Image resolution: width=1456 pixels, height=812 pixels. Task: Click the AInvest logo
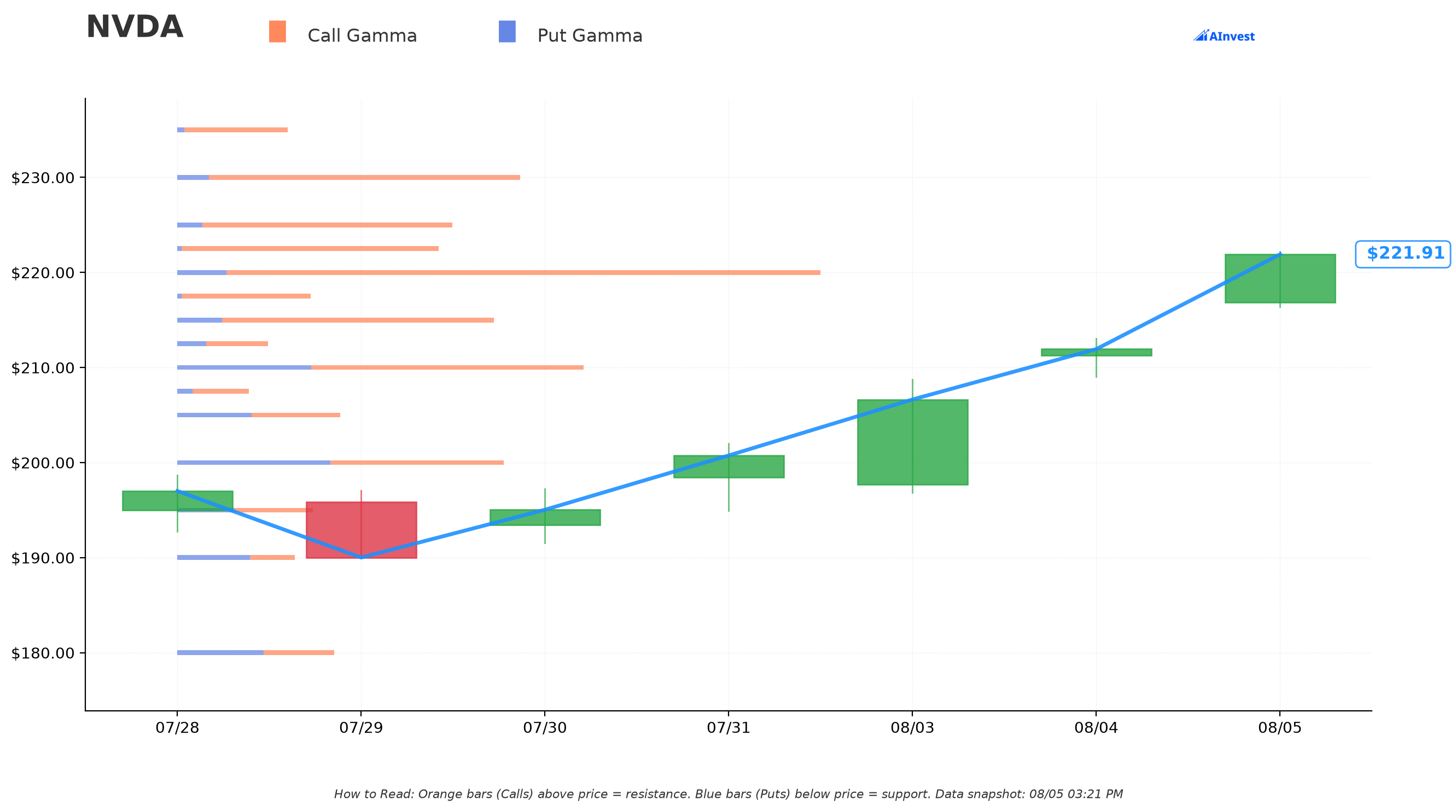tap(1224, 36)
